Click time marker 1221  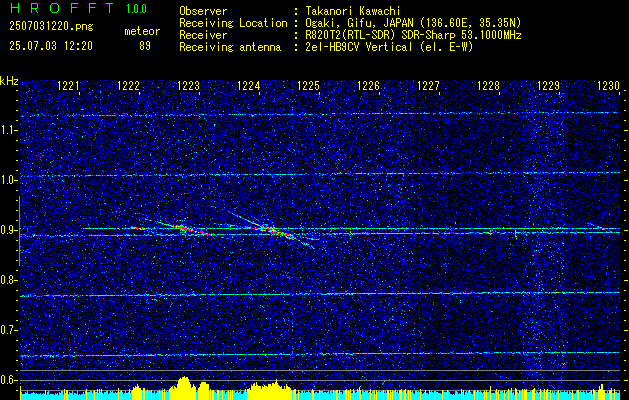(x=69, y=85)
